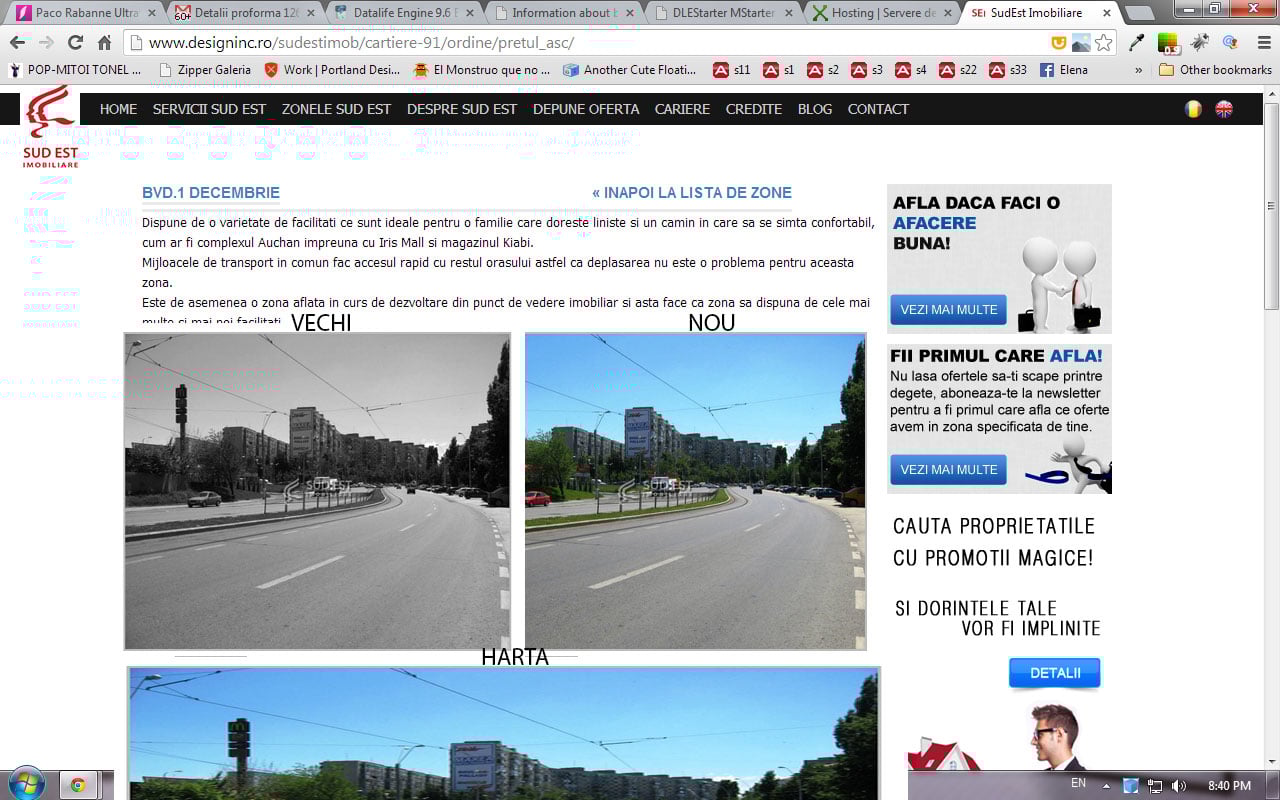Screen dimensions: 1280x800
Task: Open El Monstruo que no bookmark
Action: (x=482, y=70)
